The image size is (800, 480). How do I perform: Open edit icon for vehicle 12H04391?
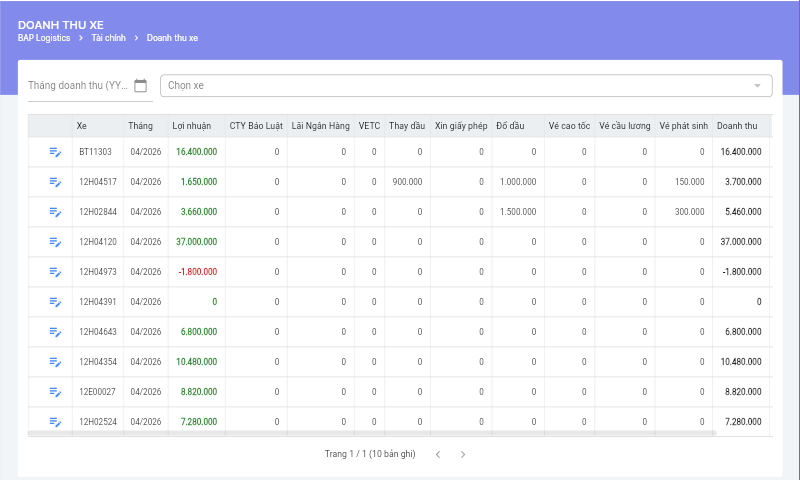pyautogui.click(x=55, y=302)
